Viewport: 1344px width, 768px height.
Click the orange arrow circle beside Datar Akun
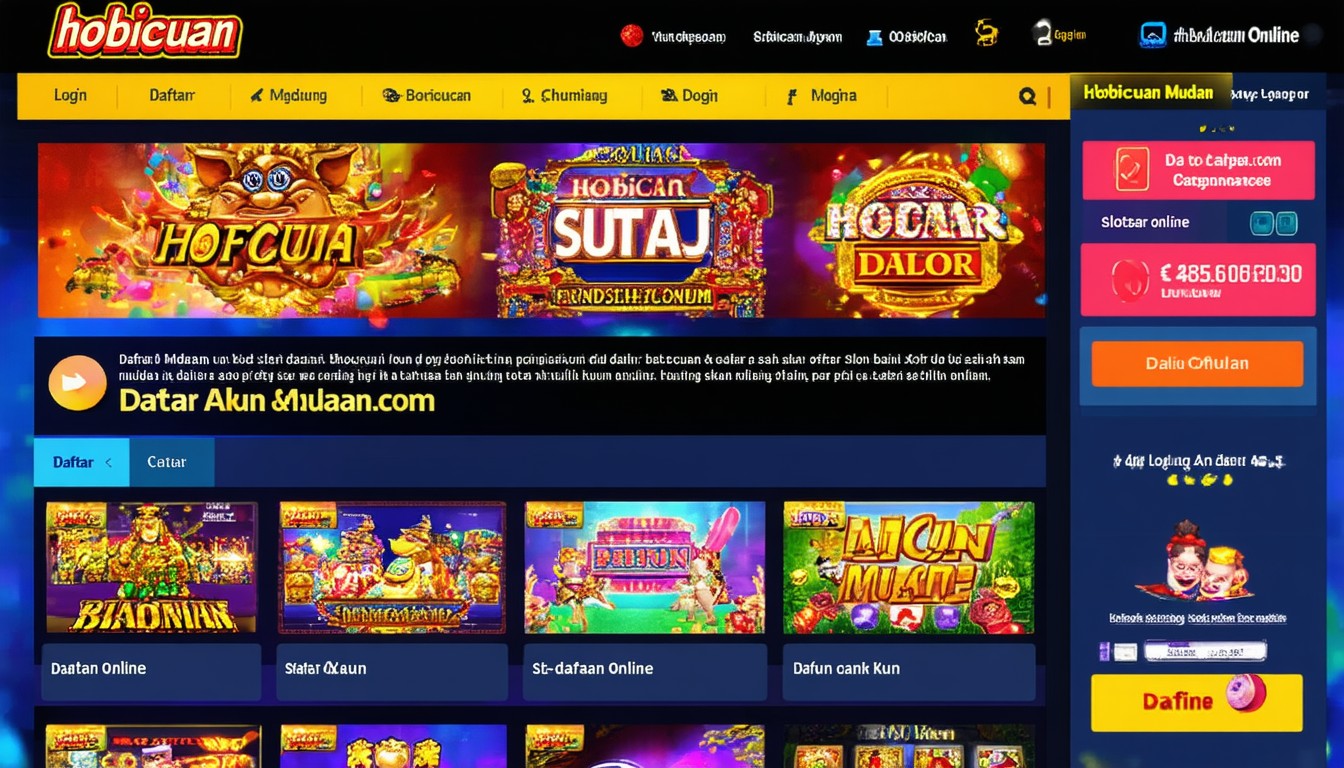pyautogui.click(x=77, y=383)
